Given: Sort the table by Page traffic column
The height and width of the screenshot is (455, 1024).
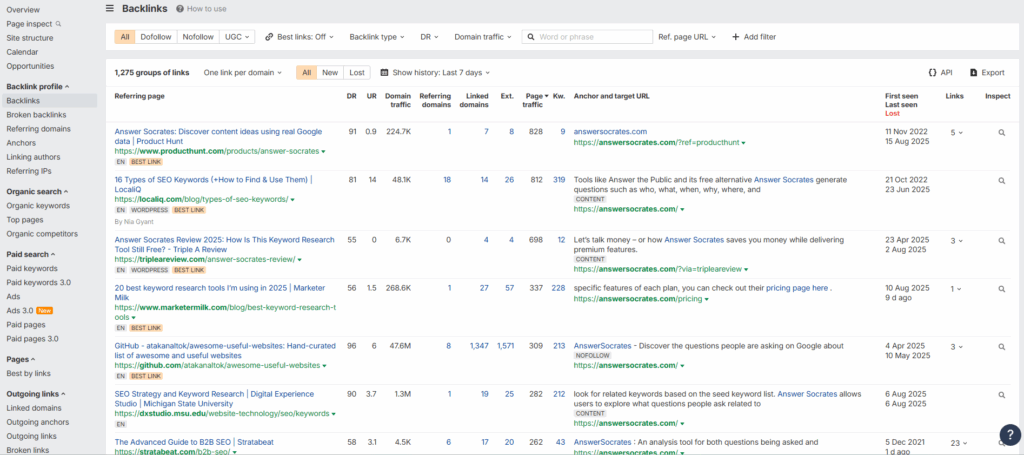Looking at the screenshot, I should (536, 100).
